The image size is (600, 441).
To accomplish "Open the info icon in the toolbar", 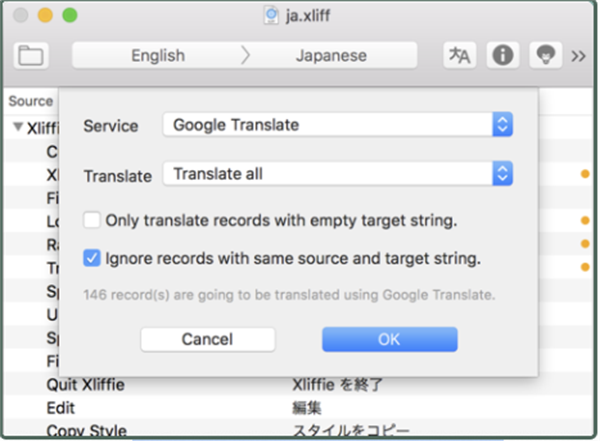I will pyautogui.click(x=502, y=56).
